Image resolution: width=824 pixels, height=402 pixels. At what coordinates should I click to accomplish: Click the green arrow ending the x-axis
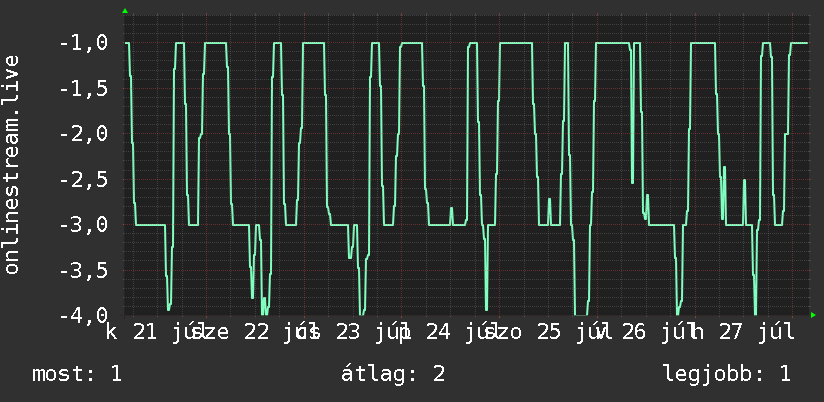[813, 315]
